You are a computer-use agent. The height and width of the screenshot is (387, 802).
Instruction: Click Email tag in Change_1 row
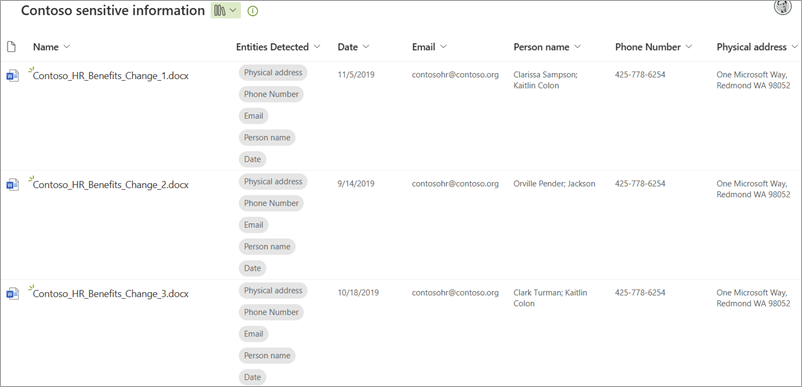tap(253, 116)
